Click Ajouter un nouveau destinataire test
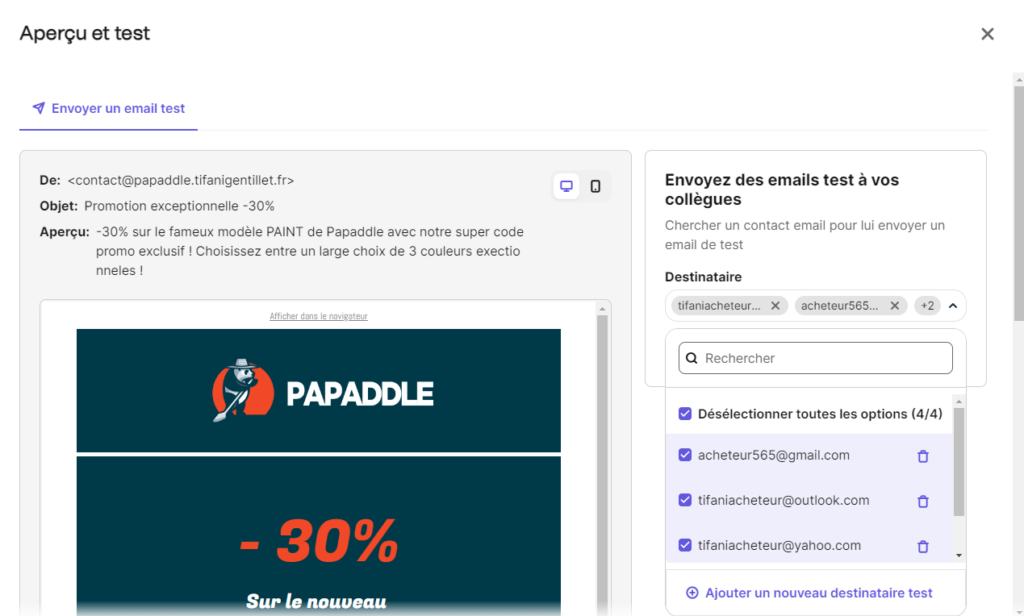The height and width of the screenshot is (616, 1024). tap(809, 593)
